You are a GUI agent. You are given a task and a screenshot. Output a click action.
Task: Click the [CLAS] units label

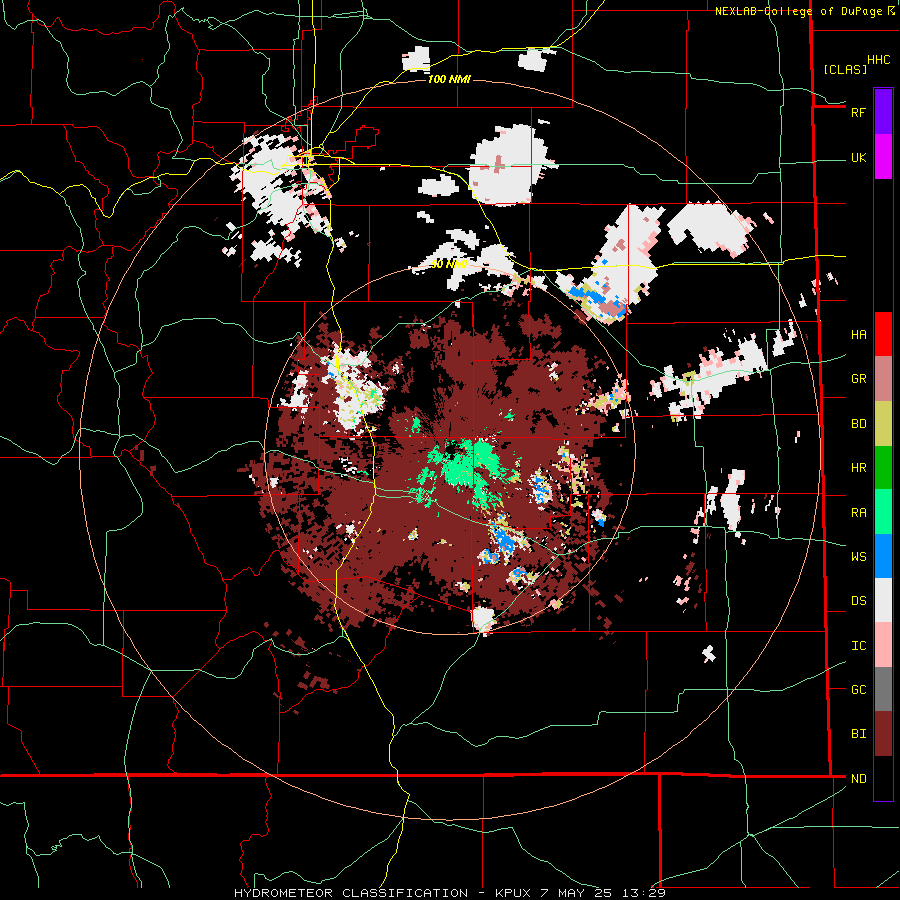pos(845,69)
